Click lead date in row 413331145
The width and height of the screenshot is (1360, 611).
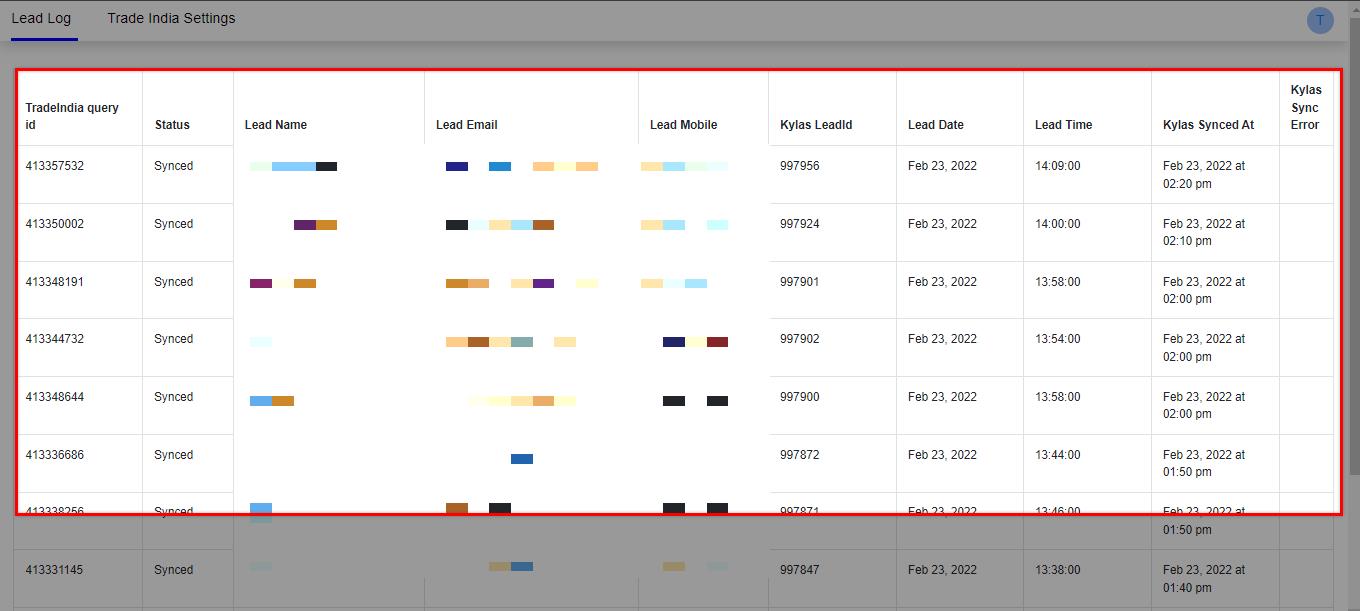click(942, 570)
